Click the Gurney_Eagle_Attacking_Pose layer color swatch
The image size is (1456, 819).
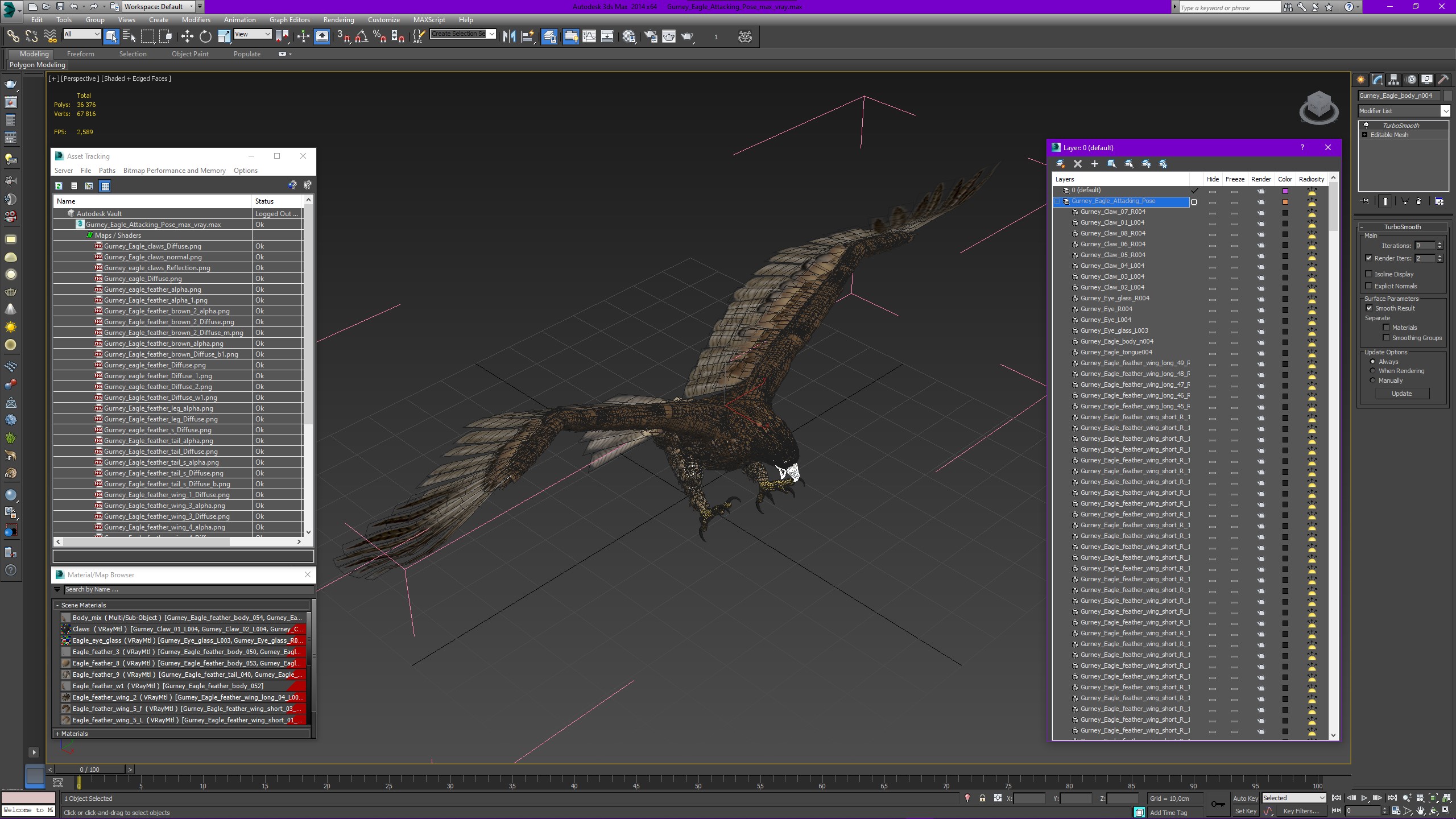click(x=1285, y=202)
